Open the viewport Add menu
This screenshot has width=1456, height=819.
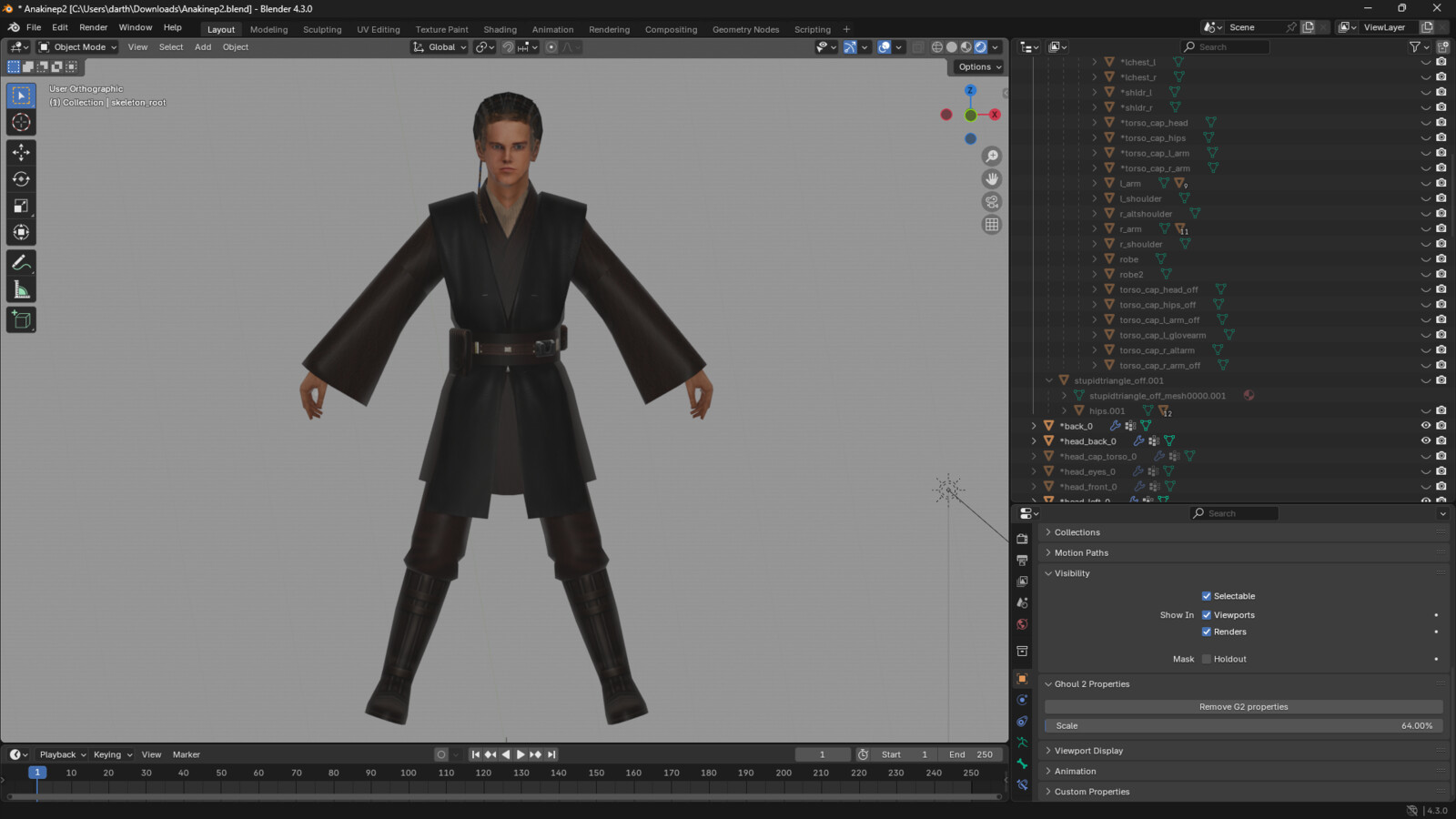(203, 47)
